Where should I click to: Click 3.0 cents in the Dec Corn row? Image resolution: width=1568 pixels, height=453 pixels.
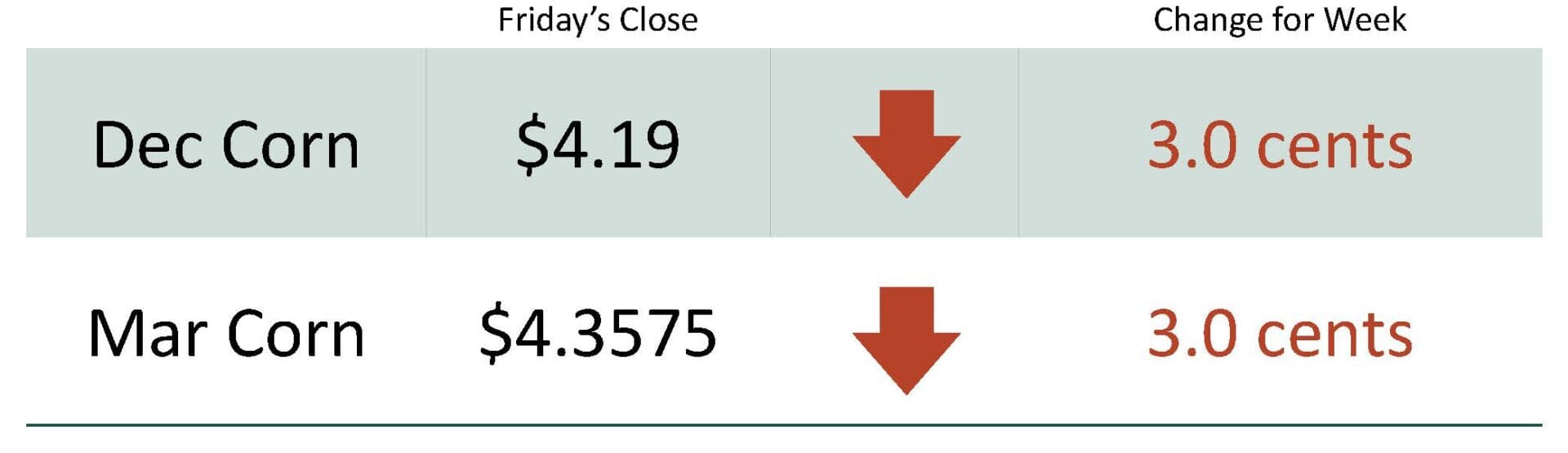[x=1279, y=146]
